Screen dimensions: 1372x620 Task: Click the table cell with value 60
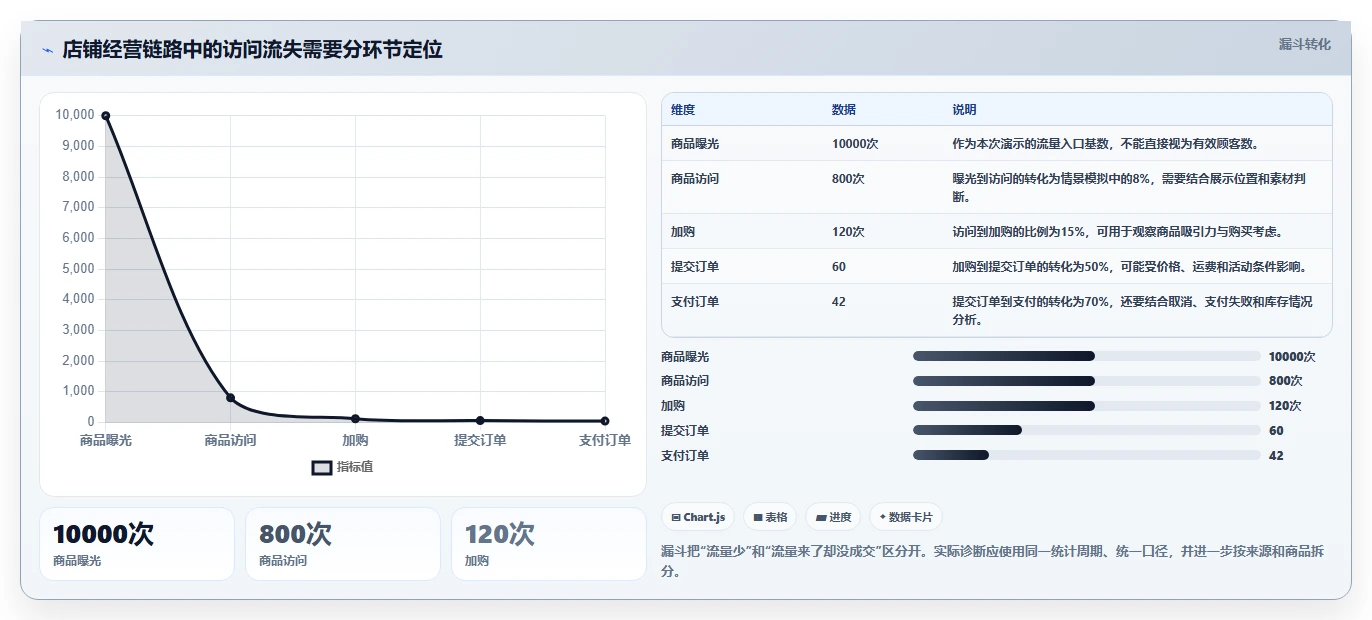pyautogui.click(x=839, y=267)
